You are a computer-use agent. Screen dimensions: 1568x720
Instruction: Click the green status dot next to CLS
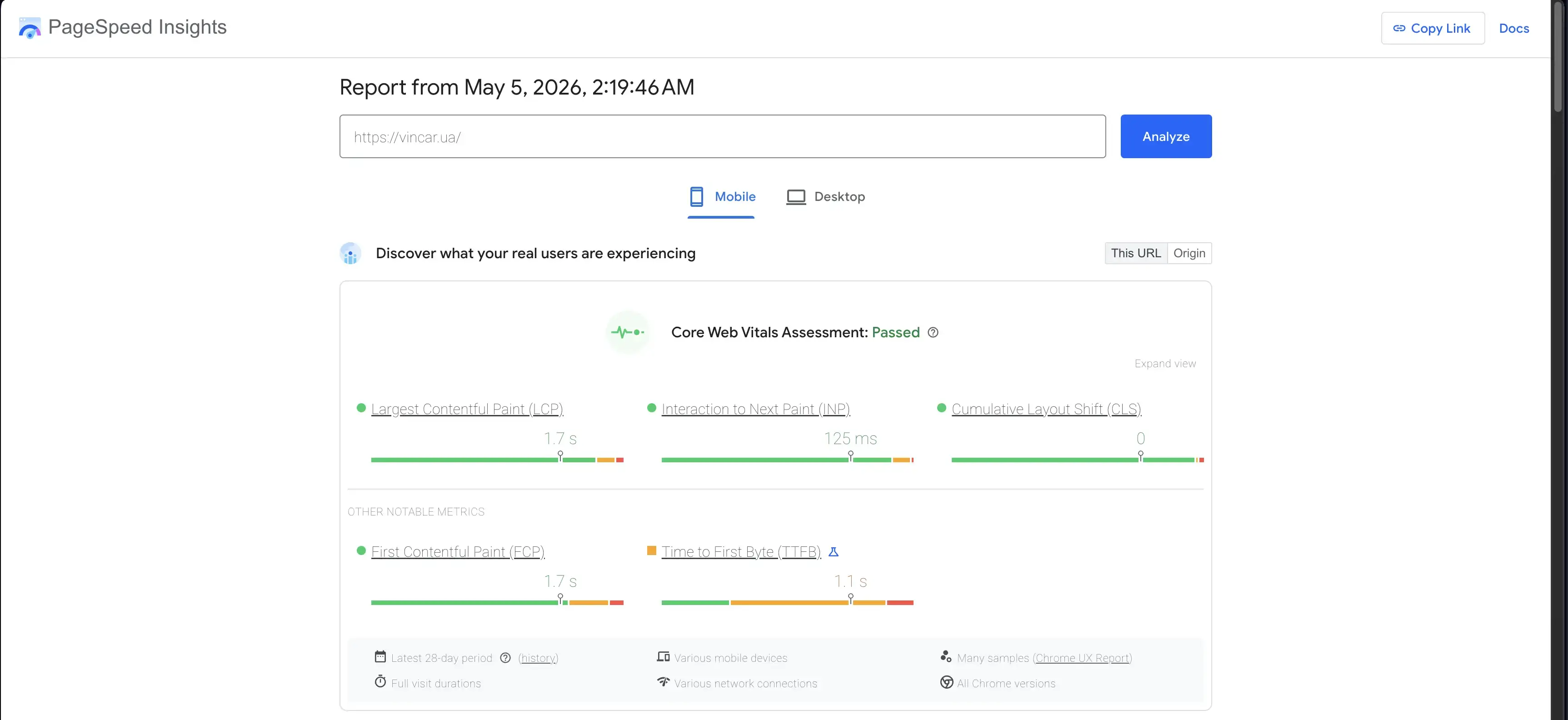(x=941, y=408)
